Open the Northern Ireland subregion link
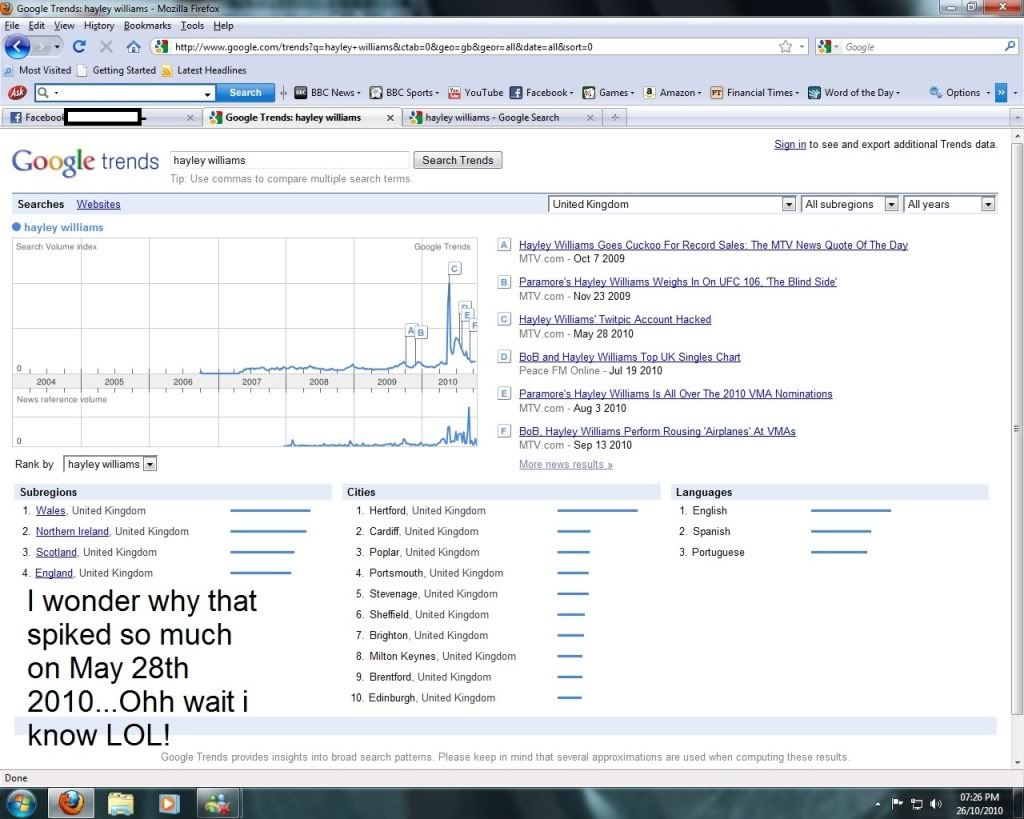The height and width of the screenshot is (819, 1024). click(72, 532)
